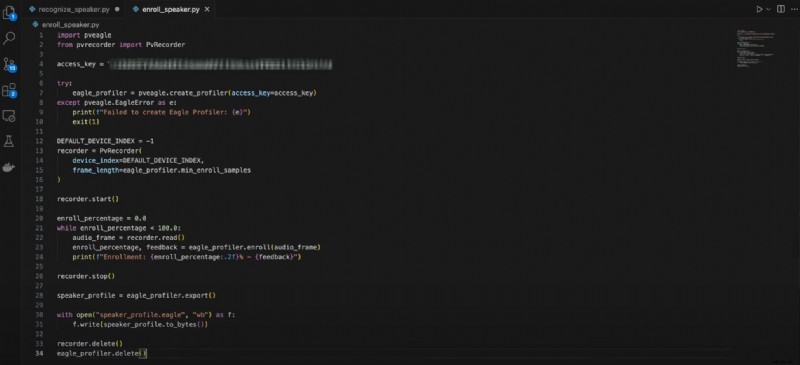Place cursor on "import pveagle"
800x365 pixels.
coord(84,35)
